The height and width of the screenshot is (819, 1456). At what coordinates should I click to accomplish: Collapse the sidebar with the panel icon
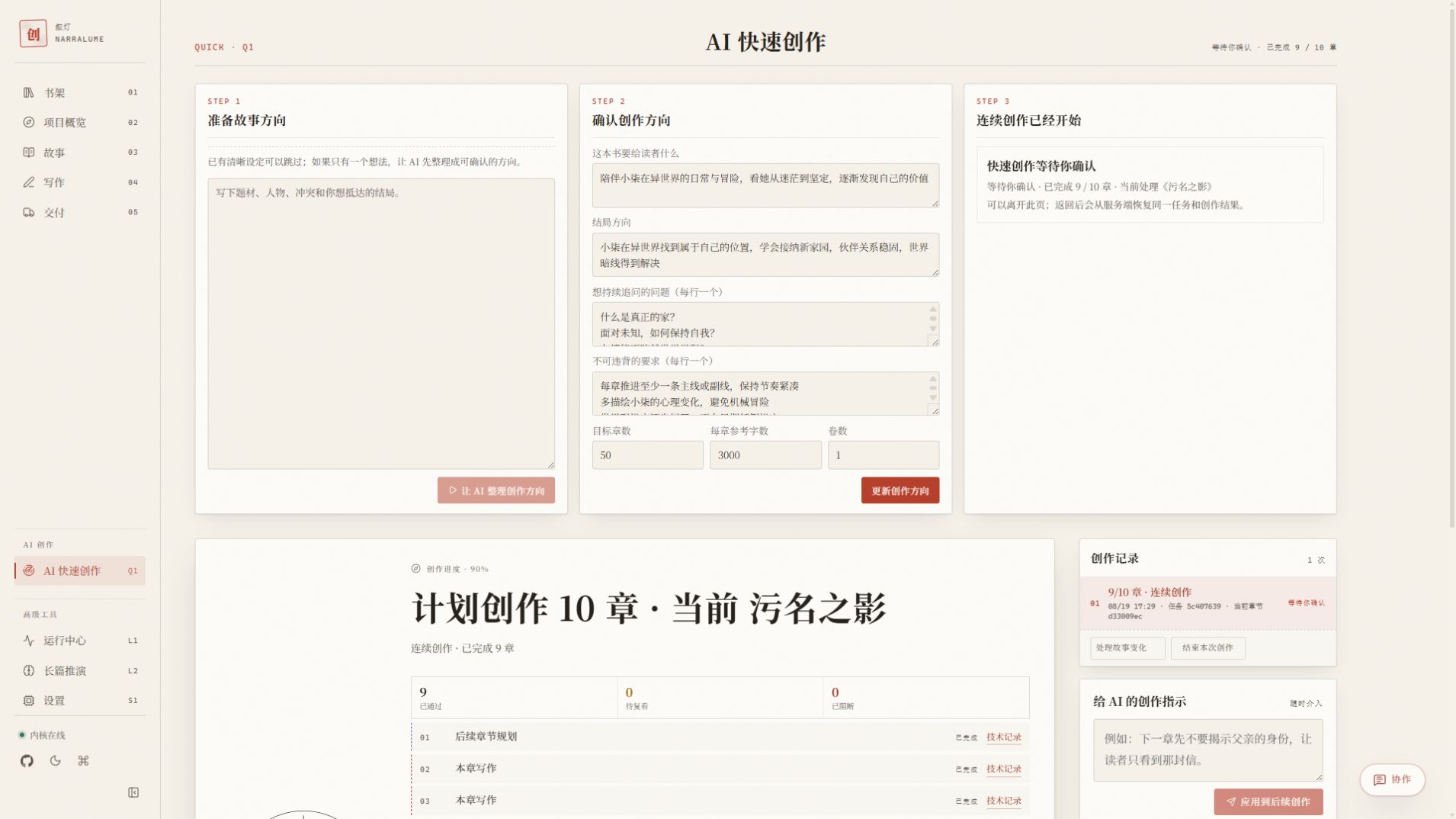(x=133, y=793)
